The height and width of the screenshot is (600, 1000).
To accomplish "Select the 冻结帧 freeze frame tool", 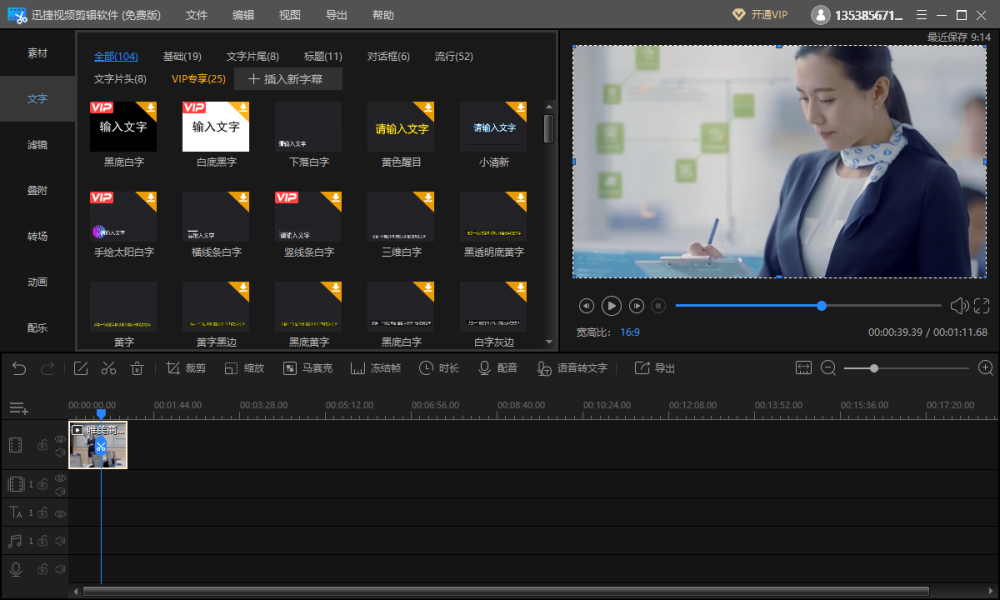I will pos(376,368).
